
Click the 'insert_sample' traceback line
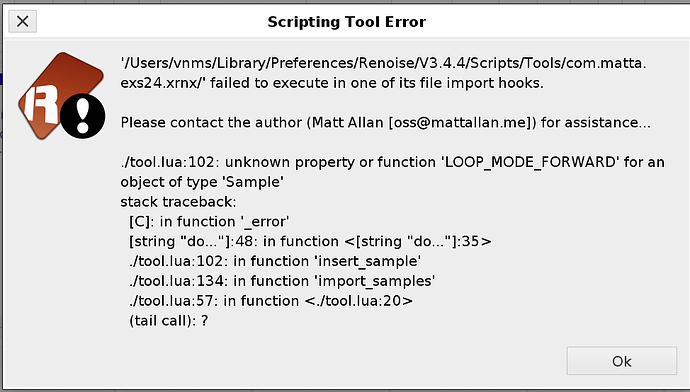(275, 261)
